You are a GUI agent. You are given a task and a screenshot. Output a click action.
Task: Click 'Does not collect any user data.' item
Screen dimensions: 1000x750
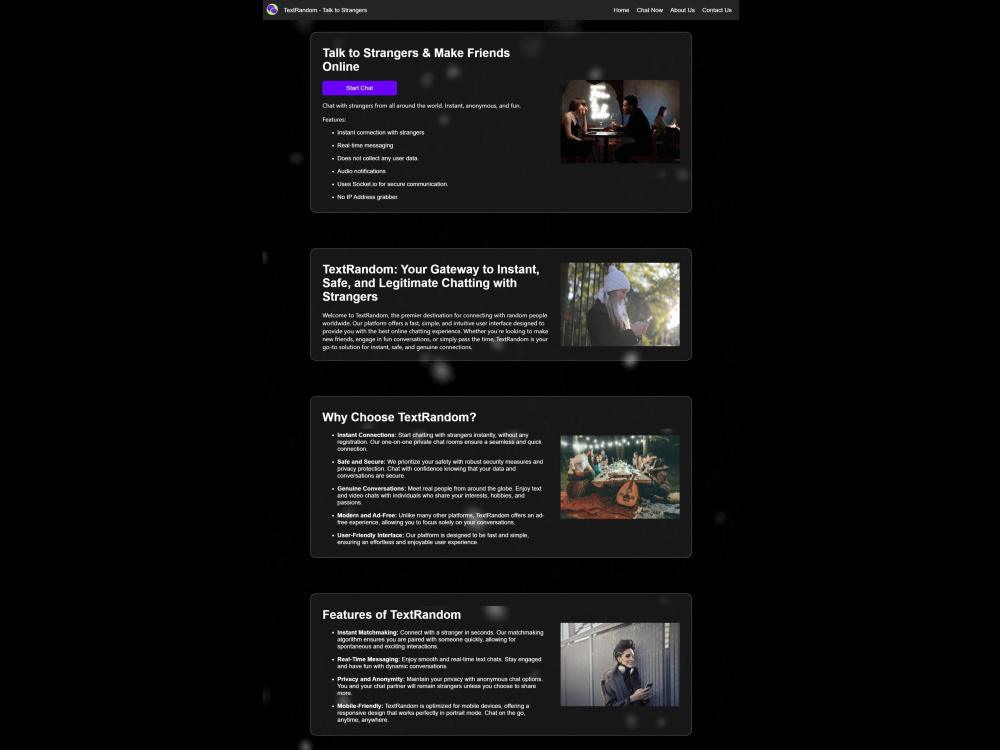click(x=378, y=158)
